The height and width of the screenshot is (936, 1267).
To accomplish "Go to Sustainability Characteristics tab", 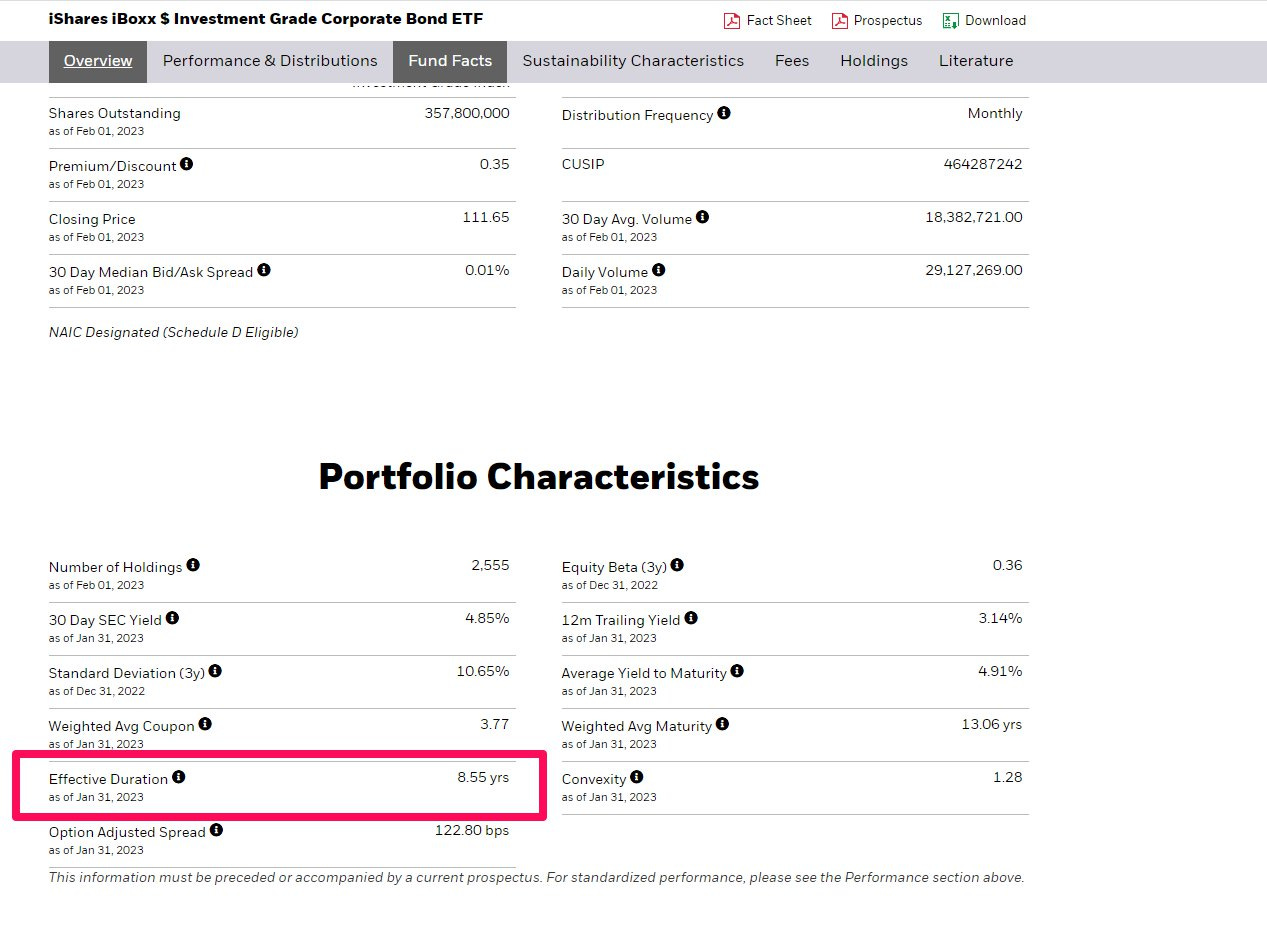I will click(x=633, y=61).
